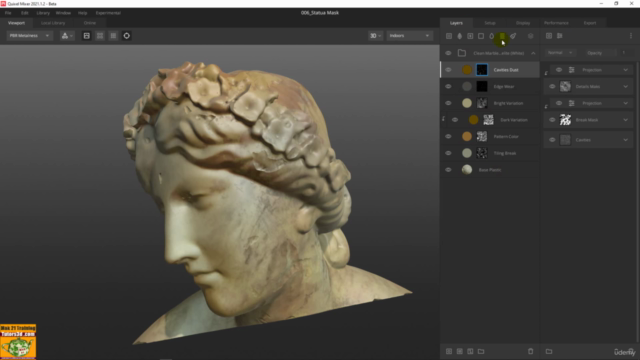Expand the Break Mask component chevron
Viewport: 640px width, 360px height.
coord(625,120)
